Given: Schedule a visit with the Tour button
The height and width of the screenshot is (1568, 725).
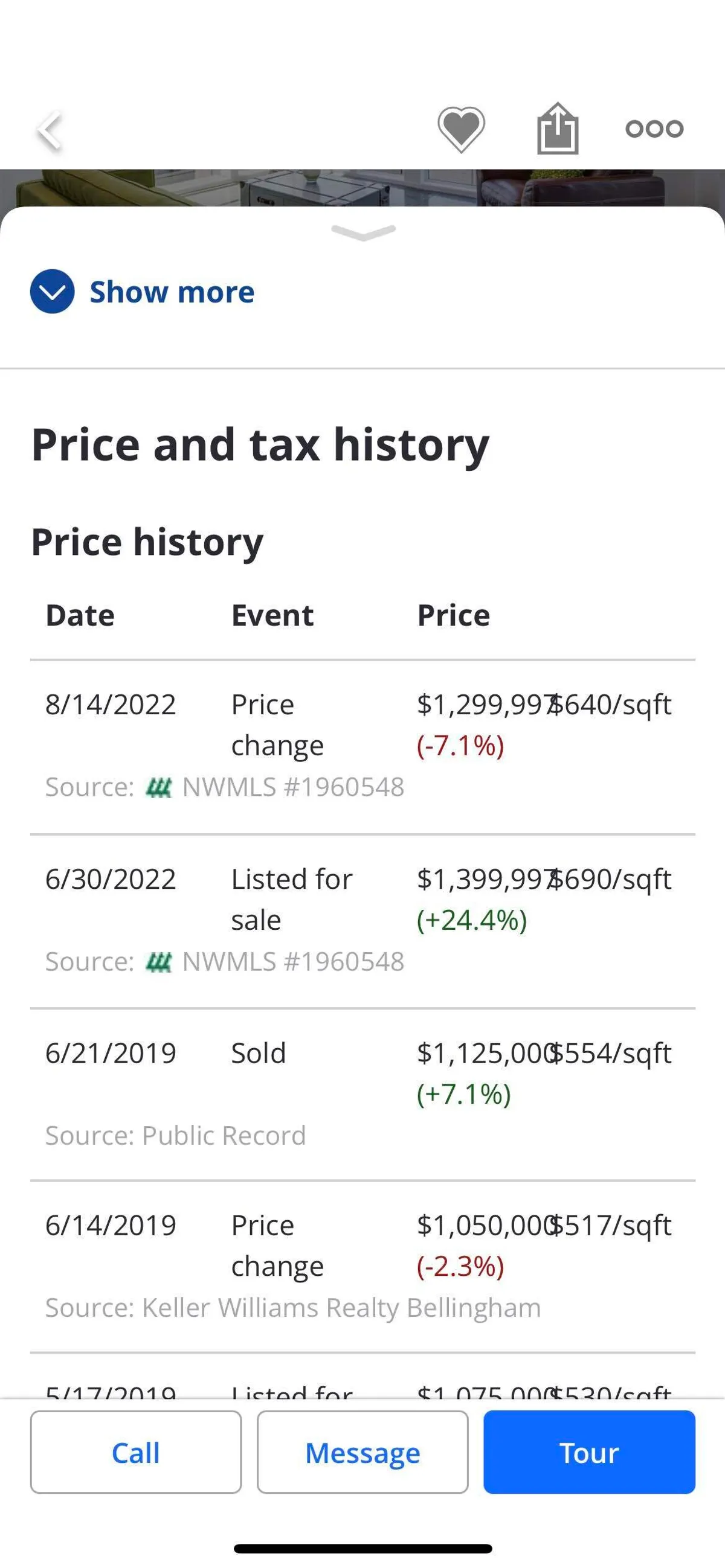Looking at the screenshot, I should click(589, 1452).
